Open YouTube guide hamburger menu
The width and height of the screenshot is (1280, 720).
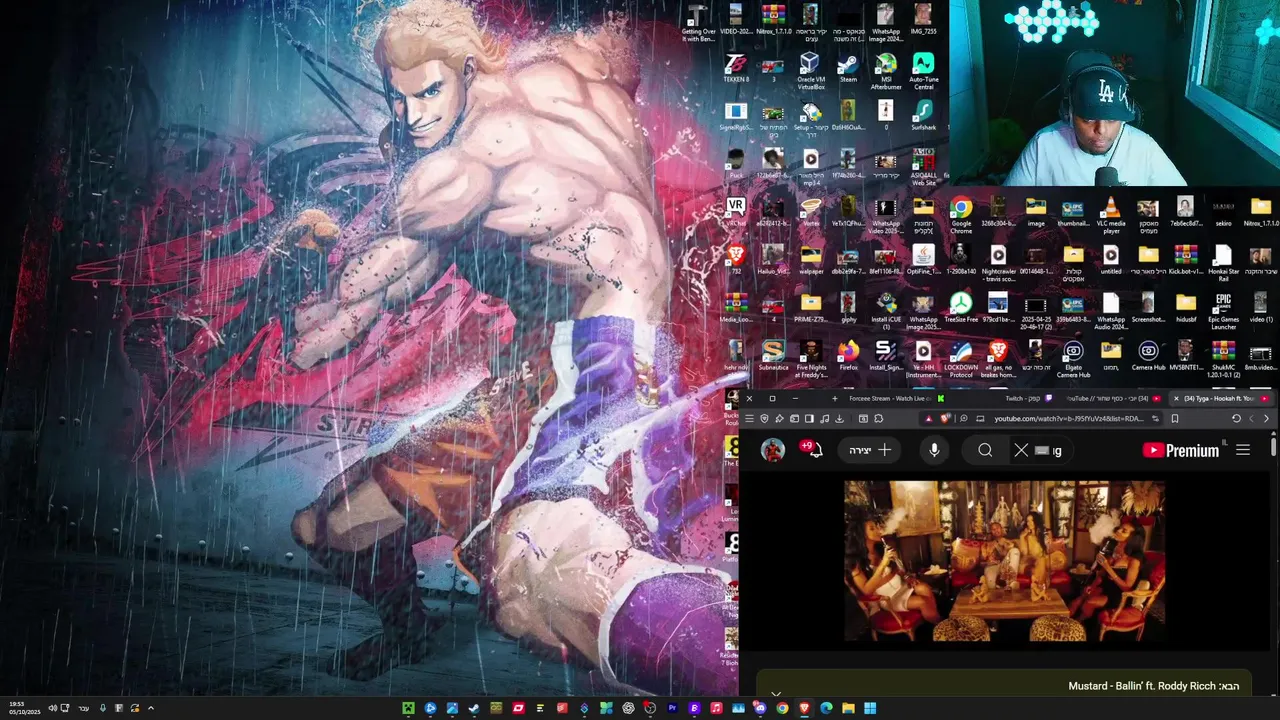[1243, 450]
